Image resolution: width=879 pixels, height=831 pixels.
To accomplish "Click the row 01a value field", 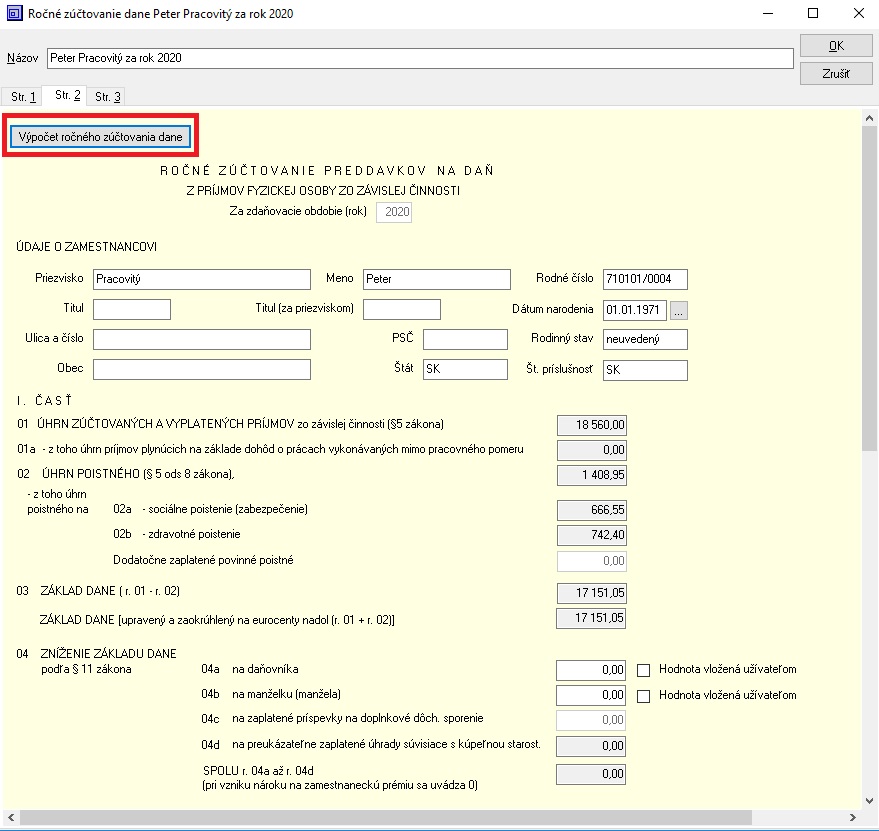I will 591,450.
